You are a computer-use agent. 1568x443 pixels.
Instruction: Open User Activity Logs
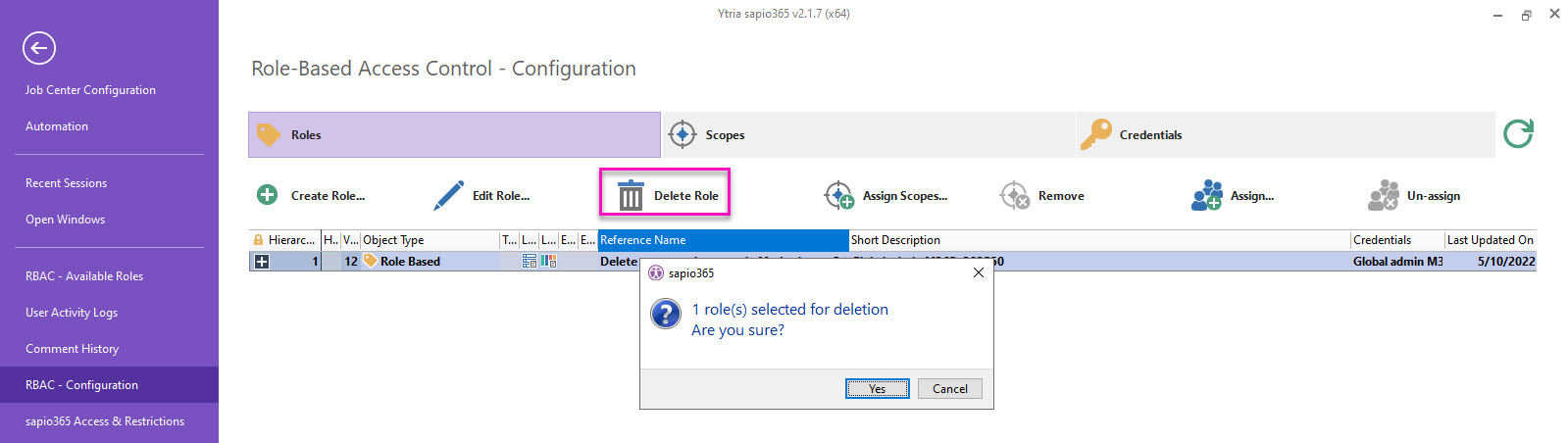(72, 313)
